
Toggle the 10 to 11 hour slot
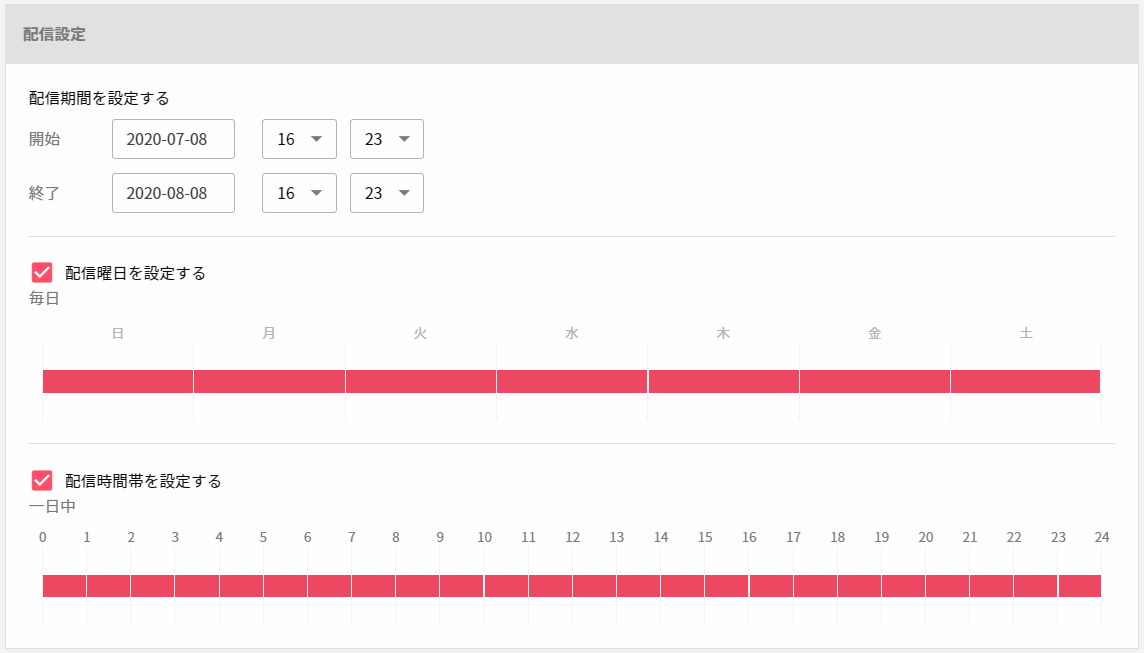click(506, 586)
